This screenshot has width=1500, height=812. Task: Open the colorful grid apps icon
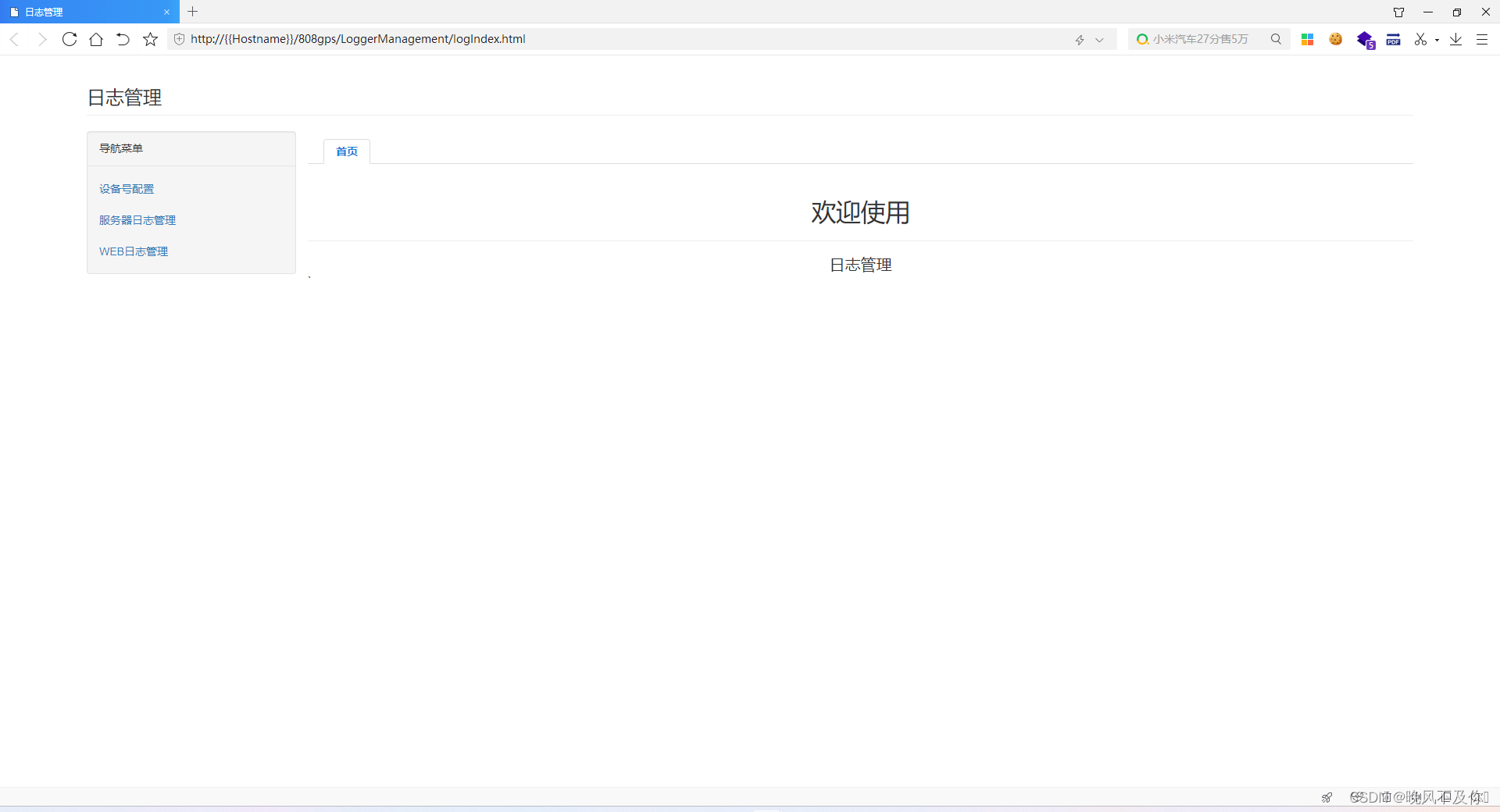pyautogui.click(x=1307, y=39)
